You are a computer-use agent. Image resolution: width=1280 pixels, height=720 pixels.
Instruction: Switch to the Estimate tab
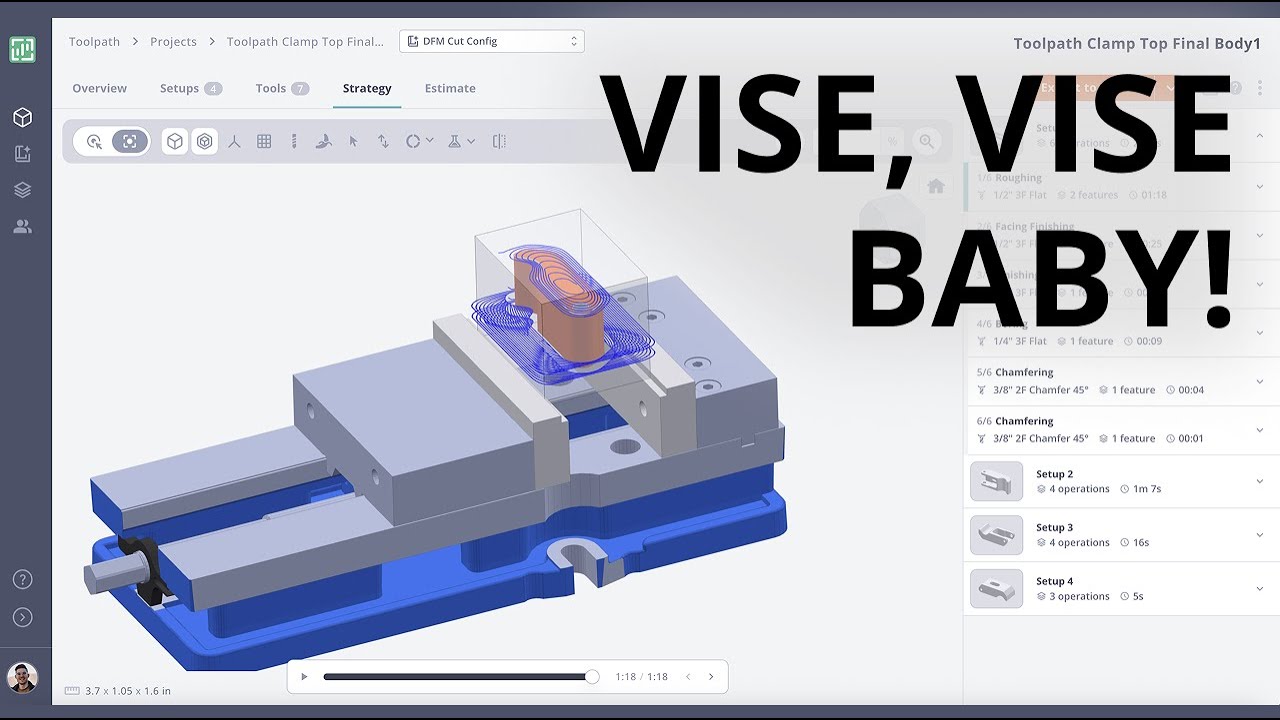[x=450, y=88]
